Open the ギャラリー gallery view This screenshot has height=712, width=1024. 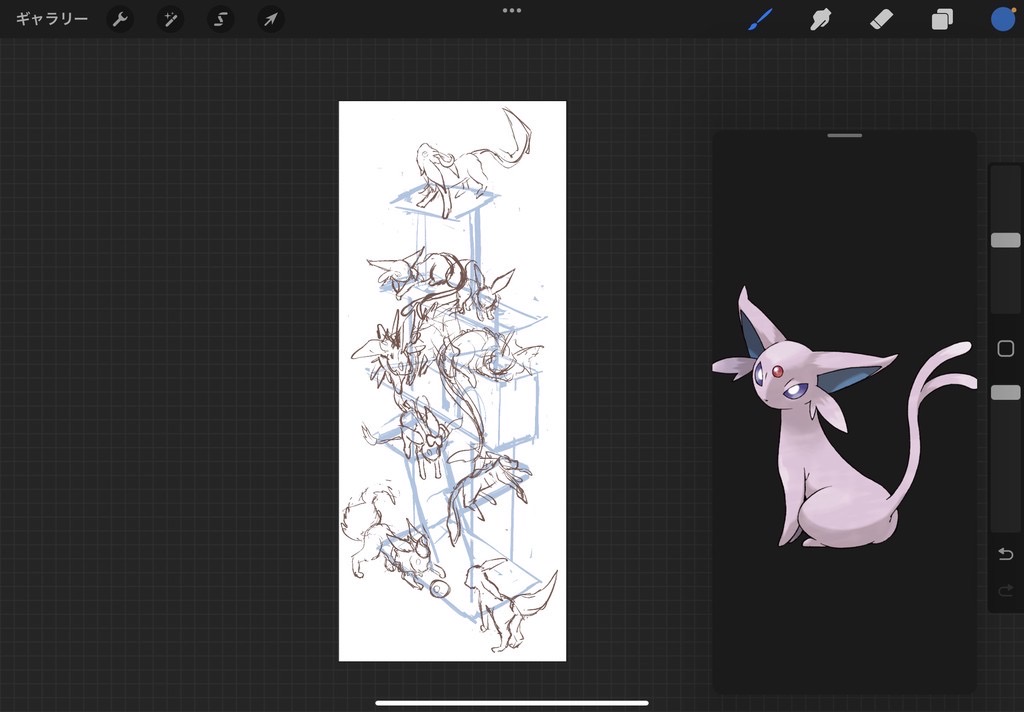[52, 19]
